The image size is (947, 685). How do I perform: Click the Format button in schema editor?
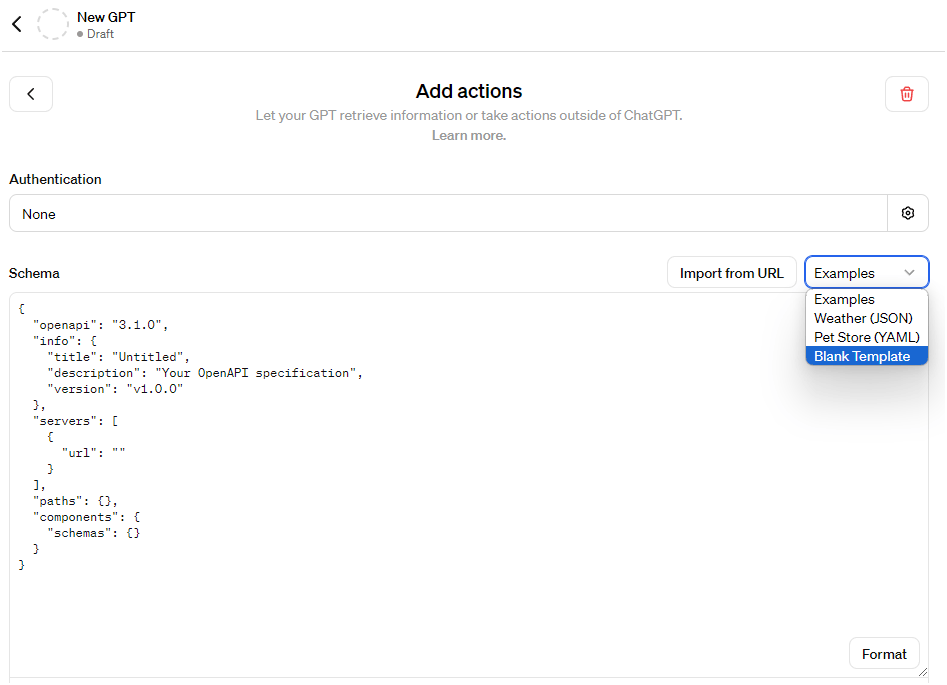click(884, 654)
